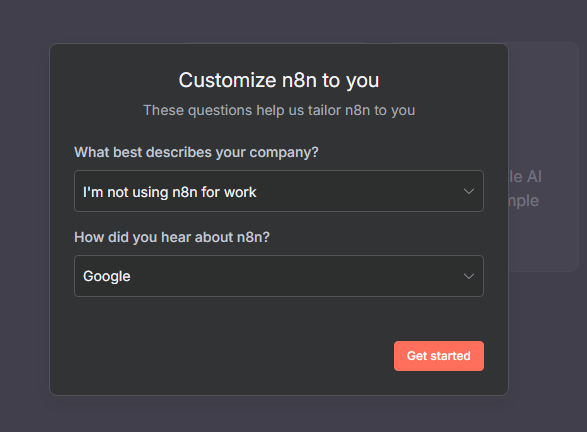The image size is (587, 432).
Task: Click chevron arrow on the company dropdown
Action: [469, 192]
